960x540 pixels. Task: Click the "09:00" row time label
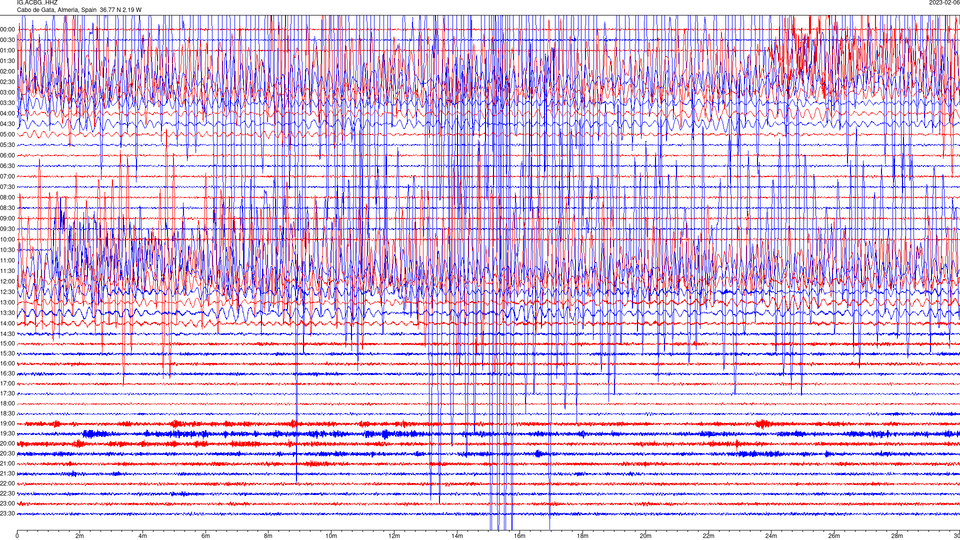[x=7, y=219]
